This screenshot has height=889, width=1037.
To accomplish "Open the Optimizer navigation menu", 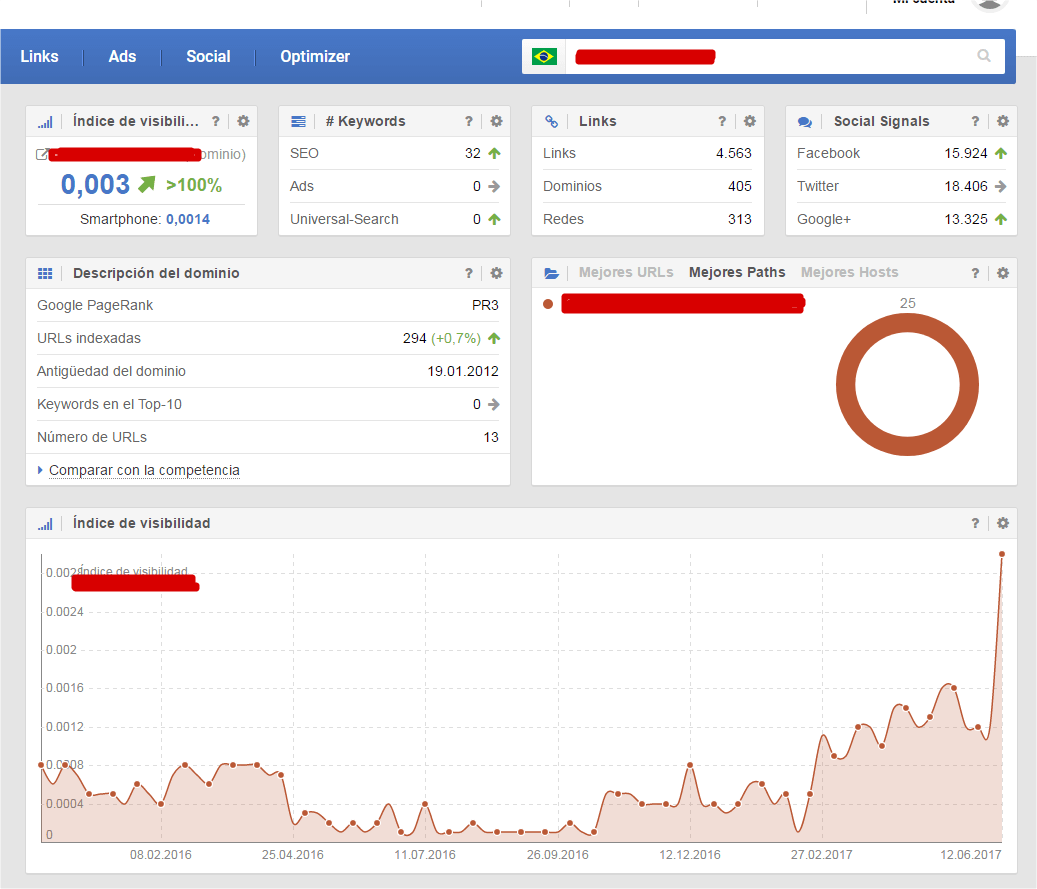I will (x=315, y=57).
